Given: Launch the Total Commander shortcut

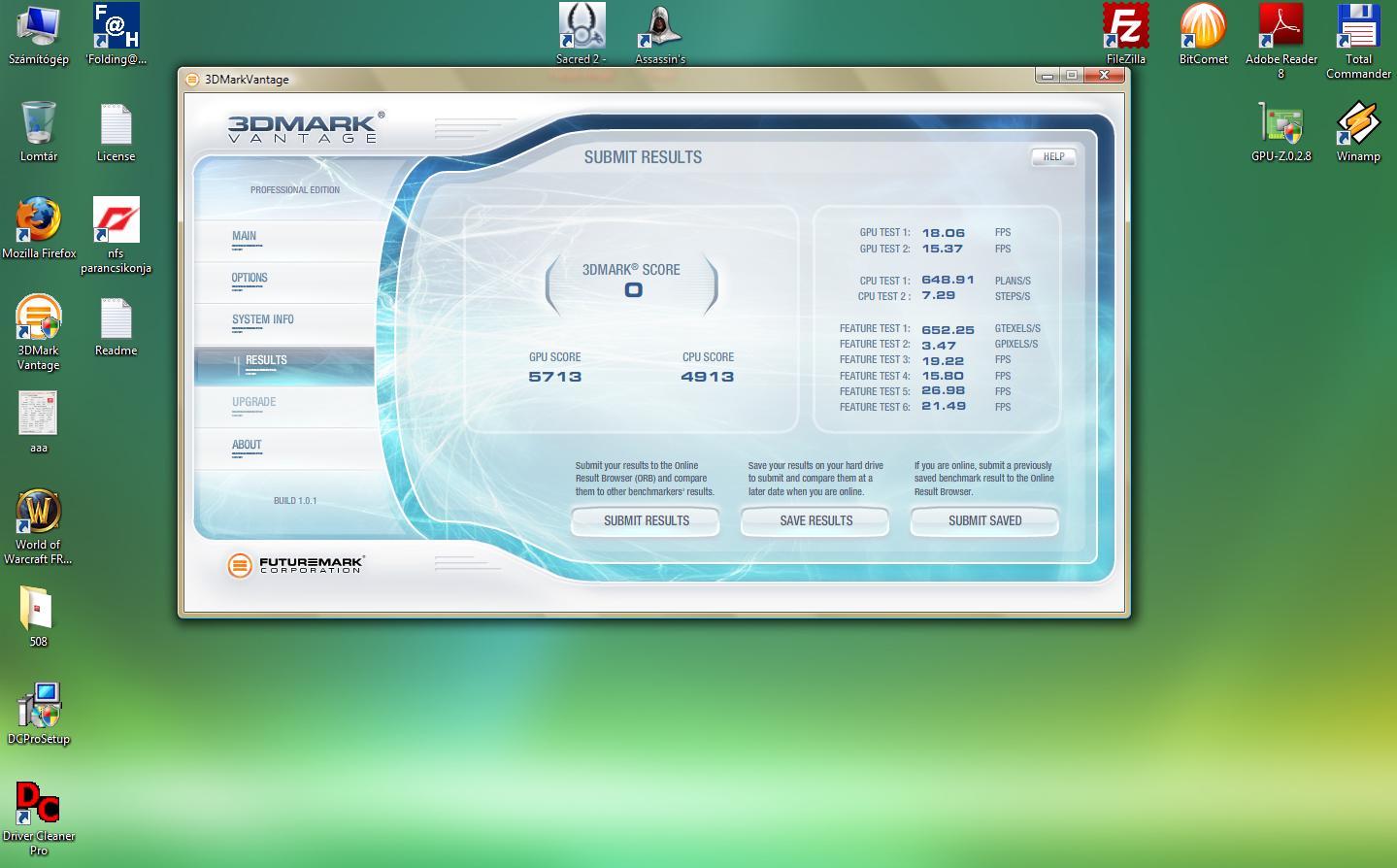Looking at the screenshot, I should [1359, 26].
